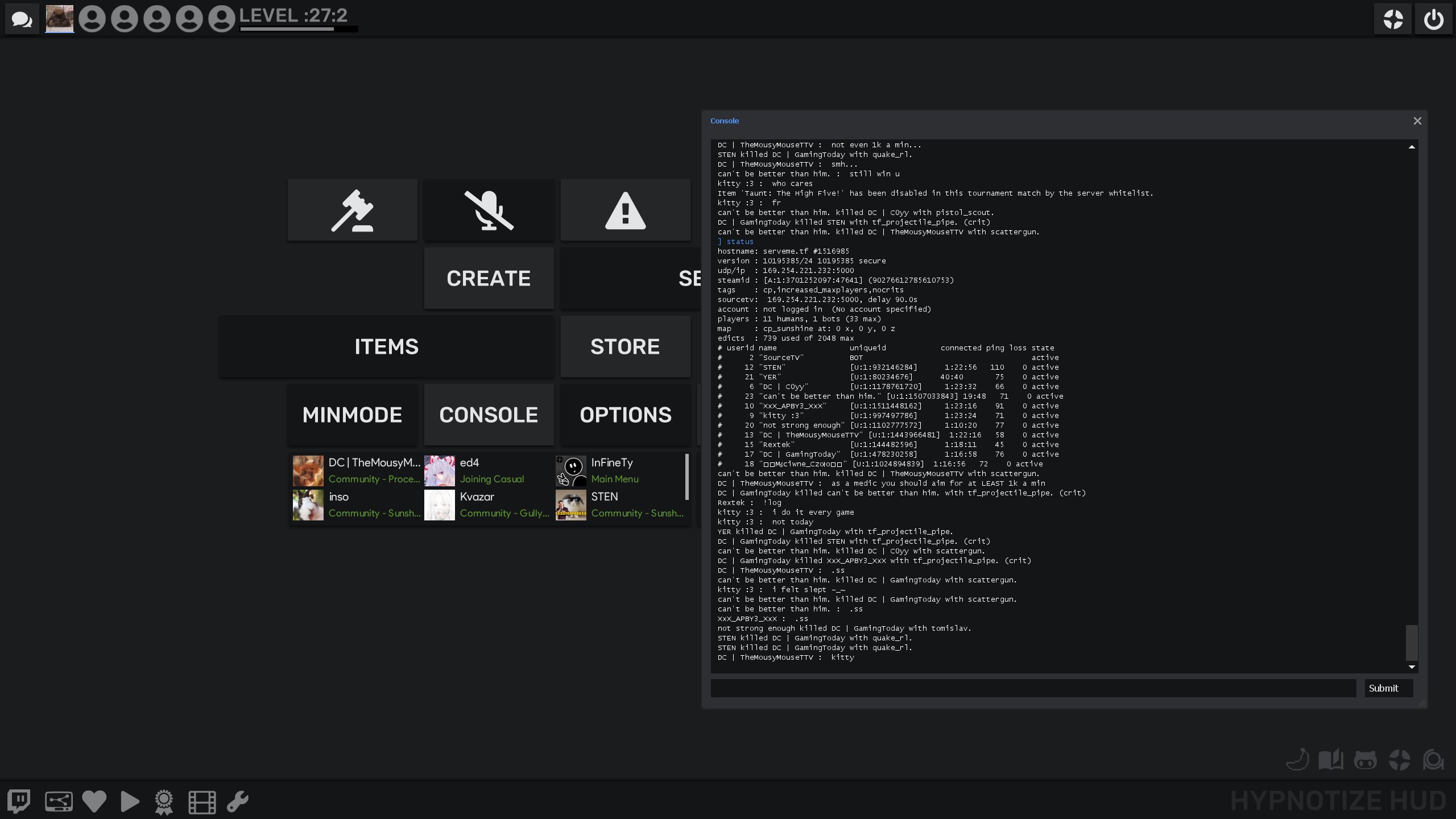Click the CREATE server button
1456x819 pixels.
[489, 278]
